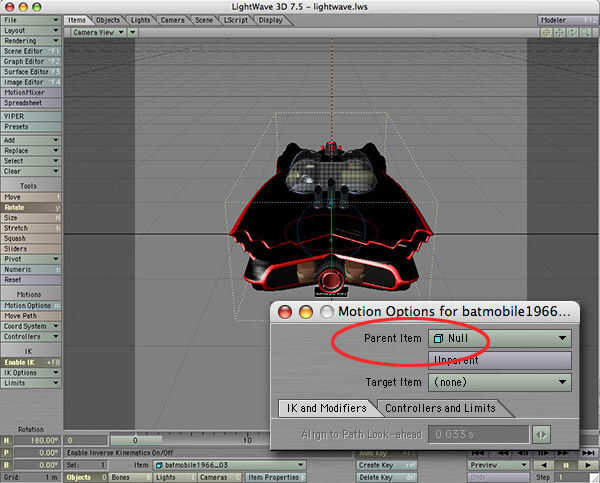Toggle the Bank rotation channel B
Viewport: 600px width, 483px height.
pyautogui.click(x=6, y=465)
